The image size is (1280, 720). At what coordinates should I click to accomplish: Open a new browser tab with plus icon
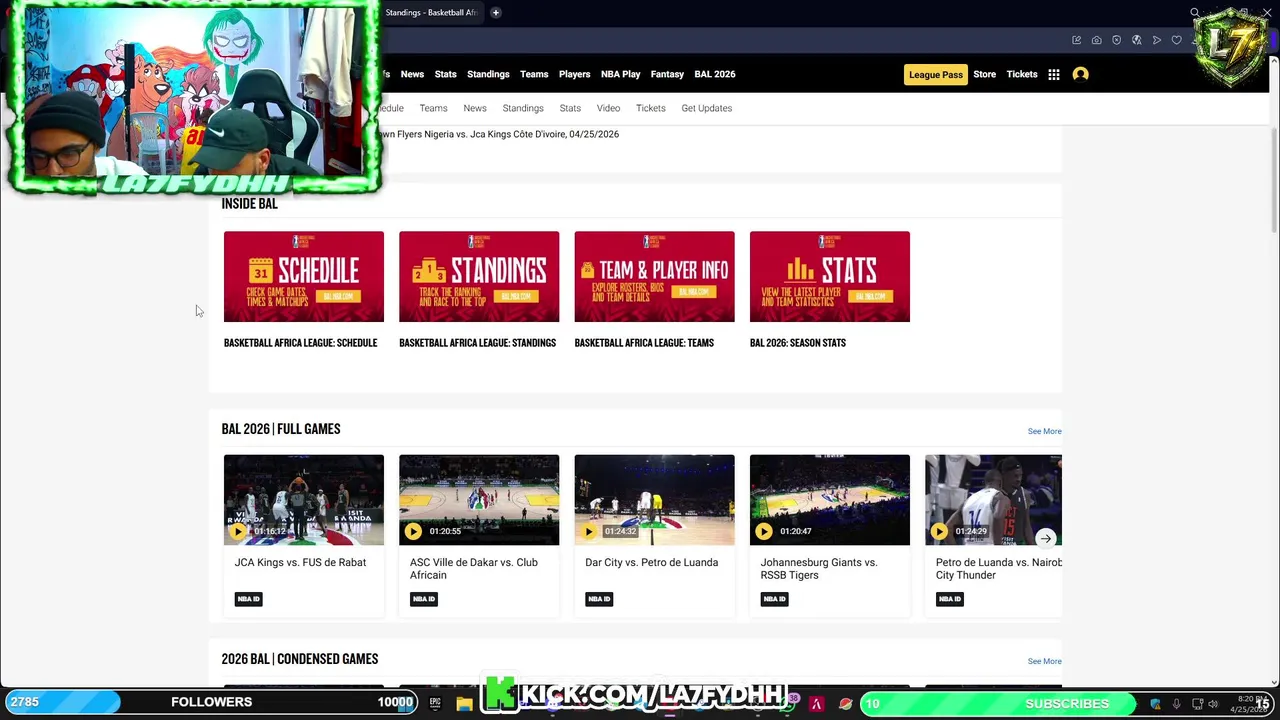click(x=496, y=12)
